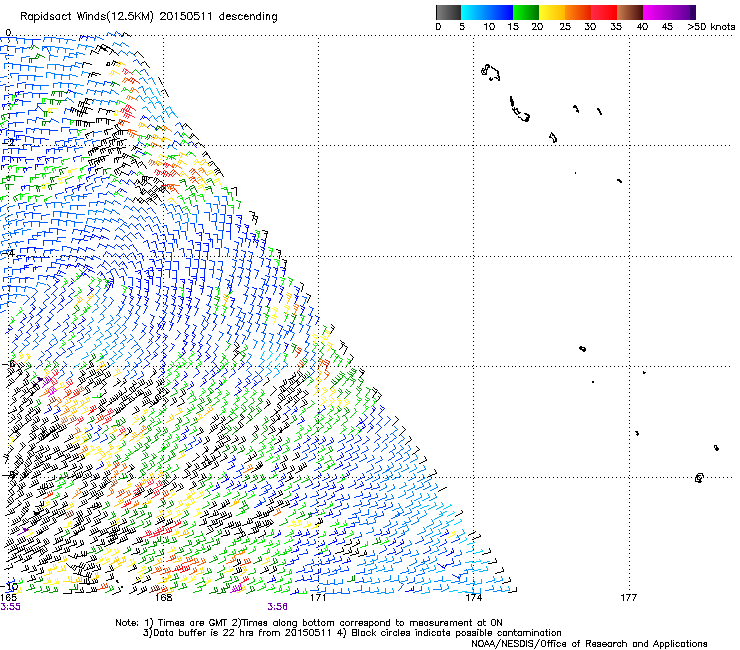Click the title 'Rapidscat Winds(12.5KM) 20150511 descending'
This screenshot has height=650, width=740.
(149, 17)
